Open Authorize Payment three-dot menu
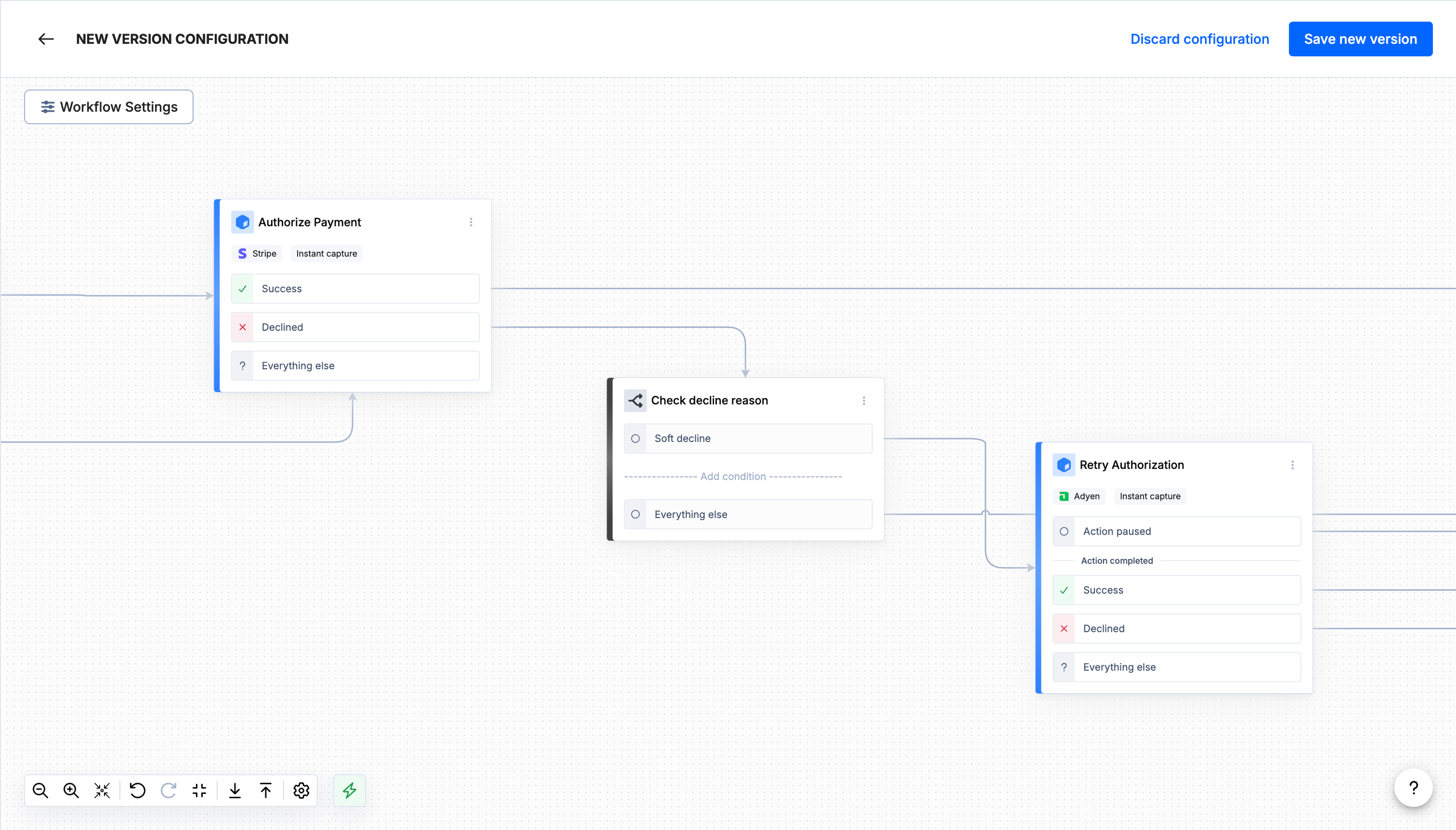 point(471,222)
